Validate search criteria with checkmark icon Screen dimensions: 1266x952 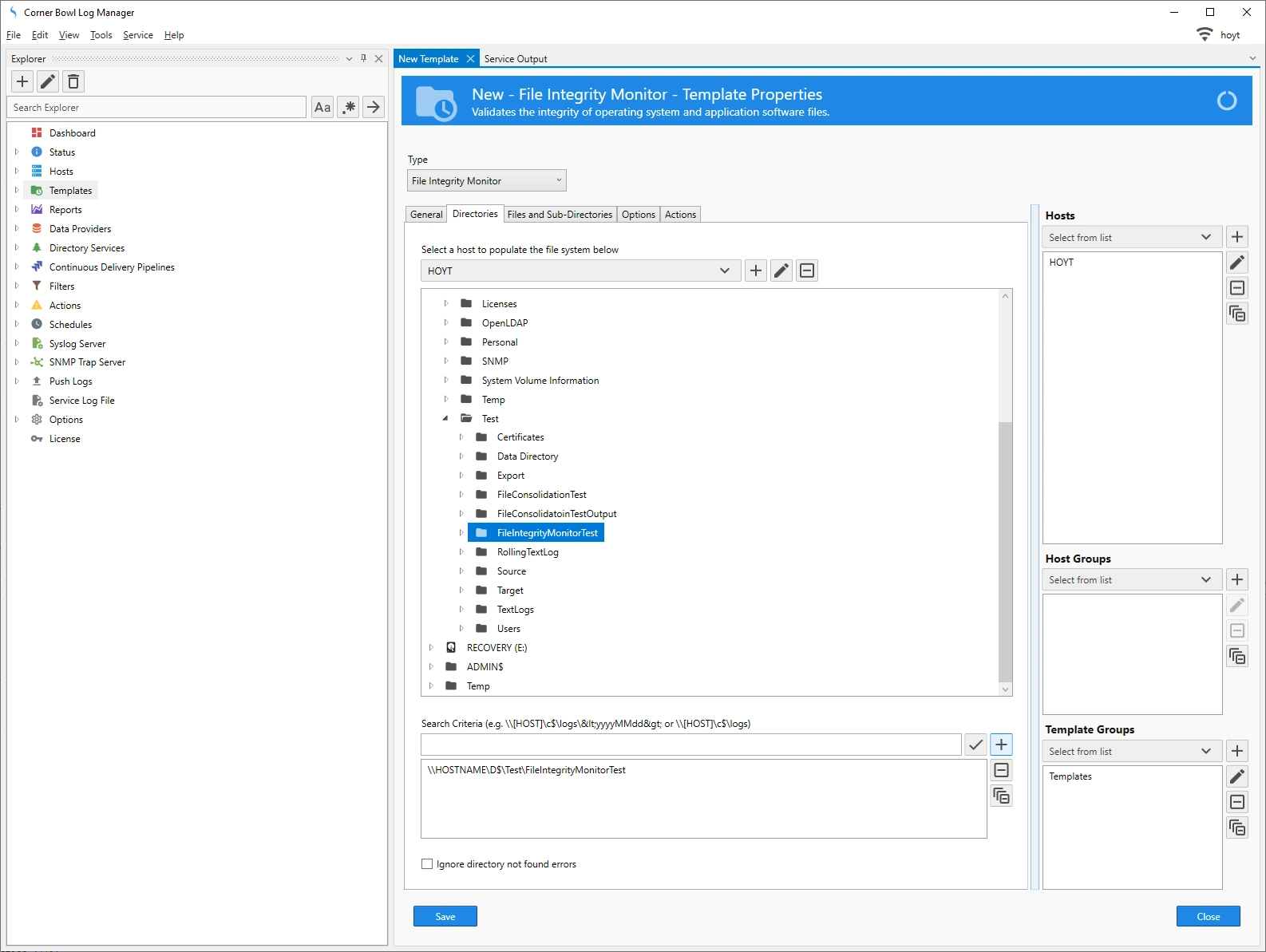(x=975, y=745)
